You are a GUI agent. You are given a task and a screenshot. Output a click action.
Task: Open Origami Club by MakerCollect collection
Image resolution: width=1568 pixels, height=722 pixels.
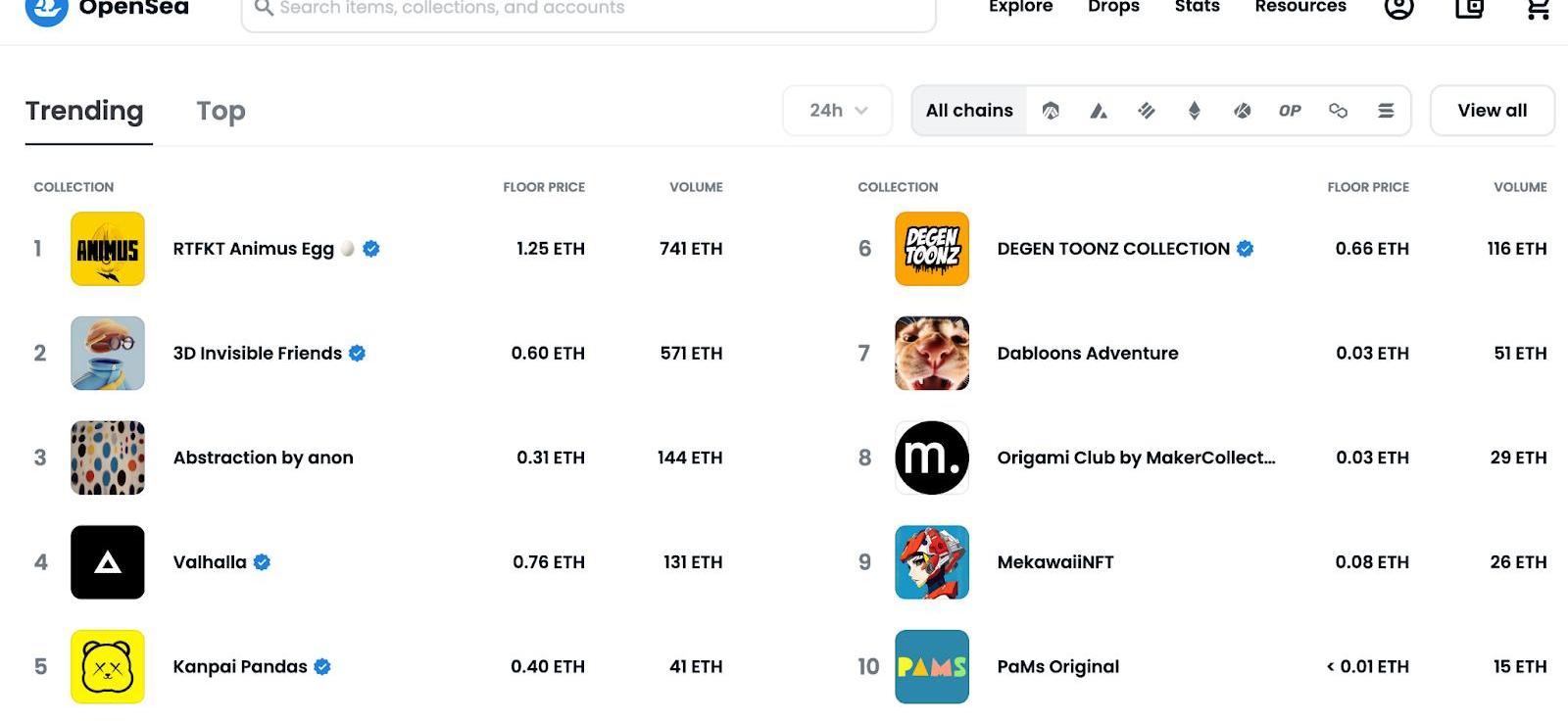click(x=1136, y=457)
